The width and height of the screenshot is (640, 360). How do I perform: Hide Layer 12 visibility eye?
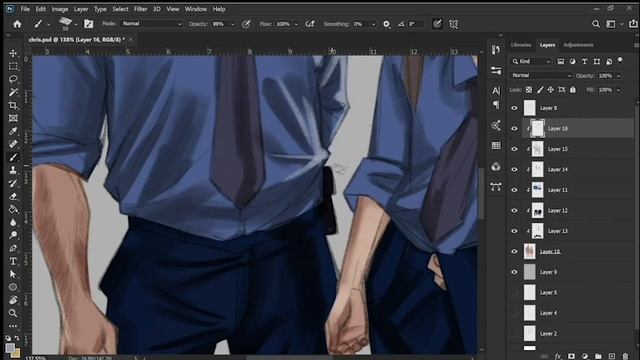coord(514,211)
